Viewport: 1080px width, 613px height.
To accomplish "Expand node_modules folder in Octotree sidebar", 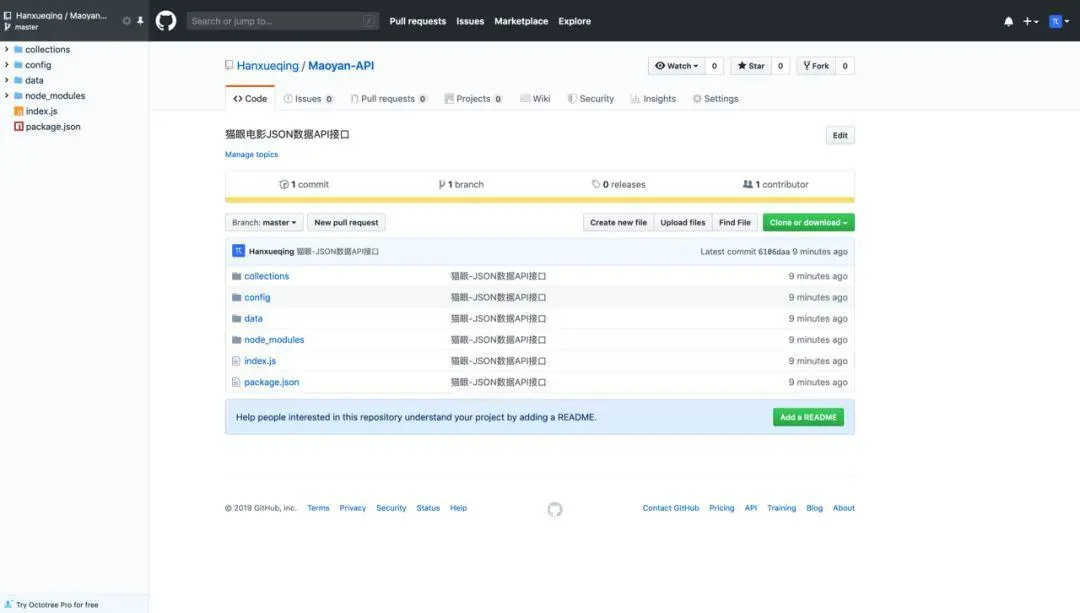I will pyautogui.click(x=7, y=95).
